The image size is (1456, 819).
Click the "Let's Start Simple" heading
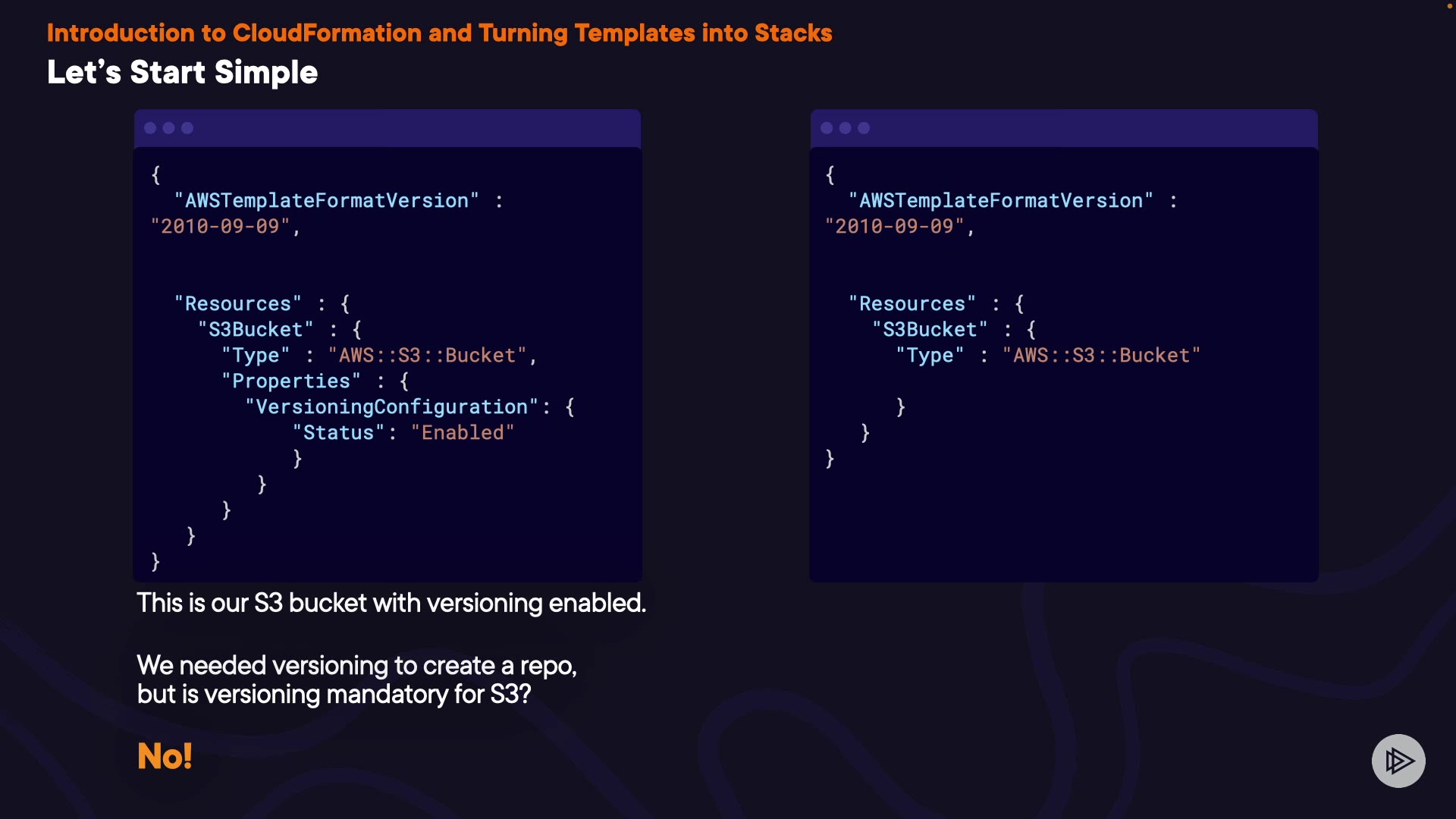(x=182, y=73)
